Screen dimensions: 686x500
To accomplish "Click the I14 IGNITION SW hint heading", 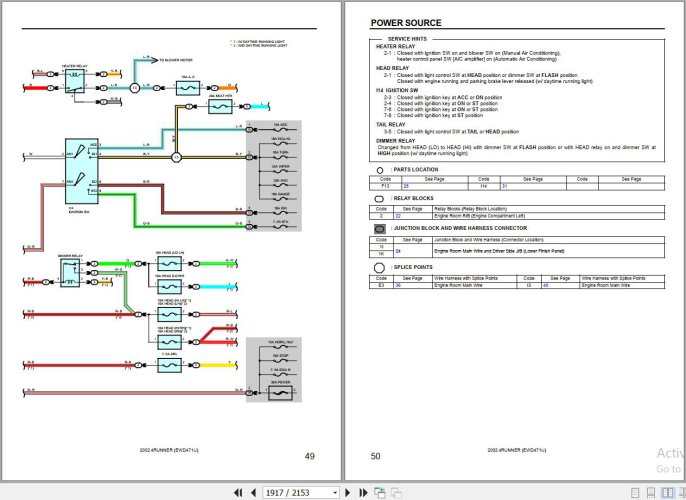I will pyautogui.click(x=397, y=91).
